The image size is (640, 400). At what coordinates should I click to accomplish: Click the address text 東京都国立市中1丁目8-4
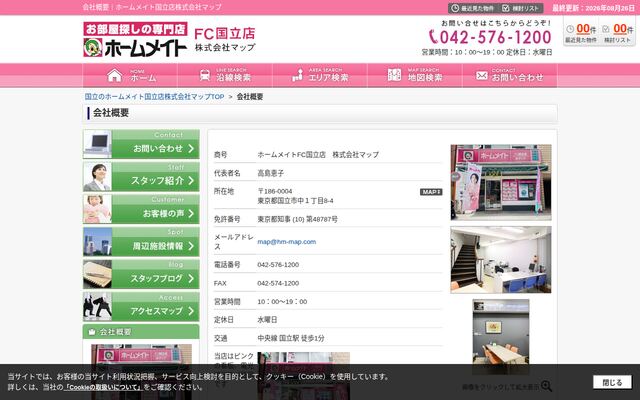point(296,201)
